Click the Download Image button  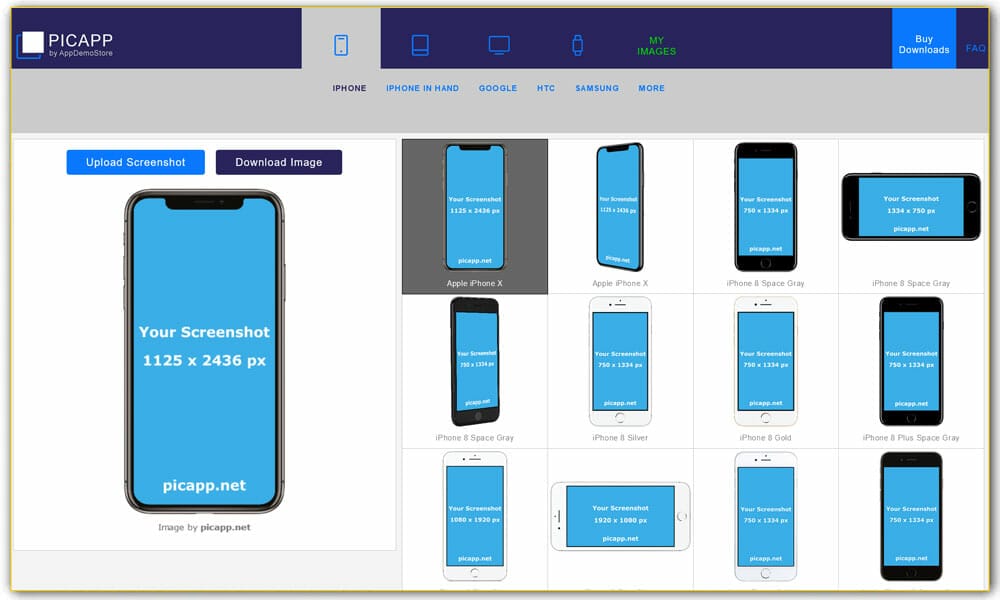(278, 162)
